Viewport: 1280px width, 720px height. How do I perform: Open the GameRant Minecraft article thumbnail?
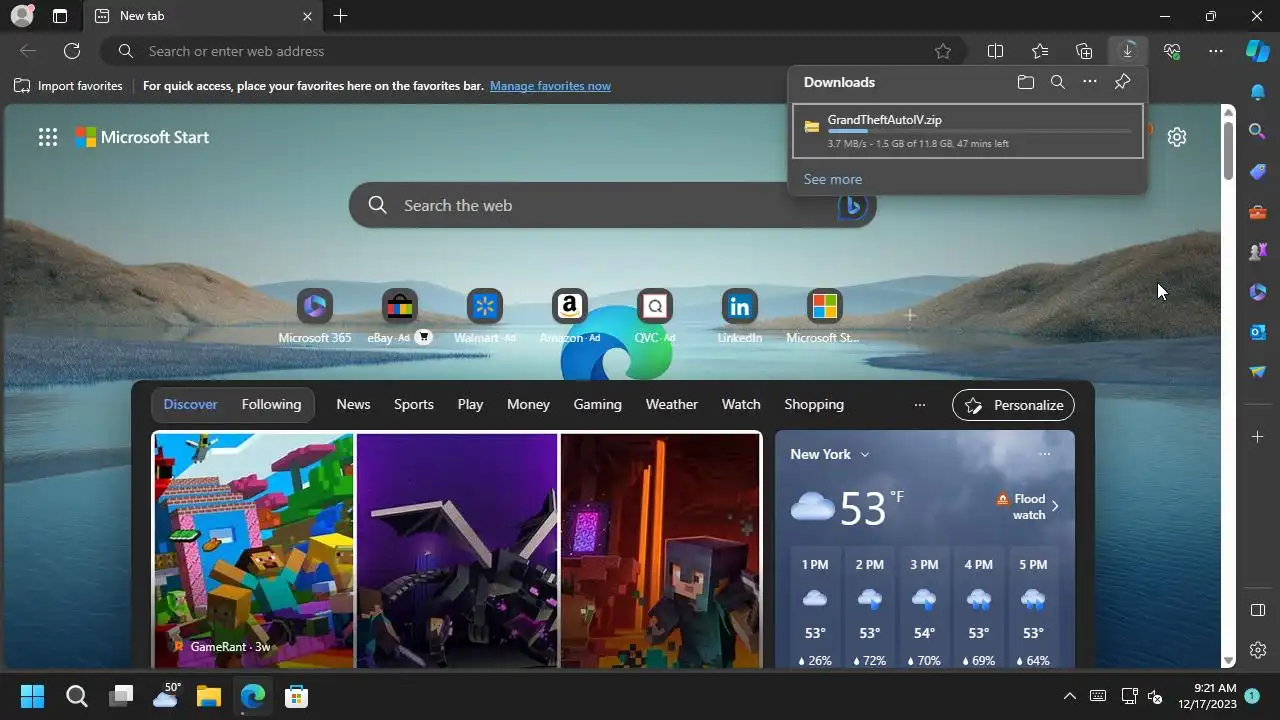(x=457, y=549)
